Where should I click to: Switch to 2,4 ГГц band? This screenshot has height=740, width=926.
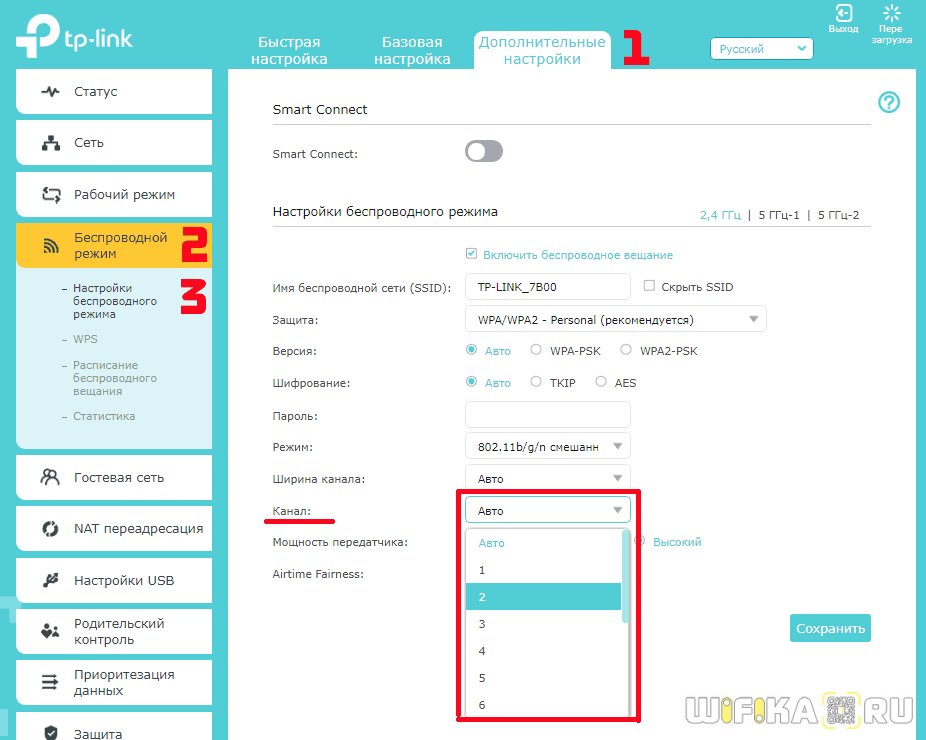click(x=720, y=215)
